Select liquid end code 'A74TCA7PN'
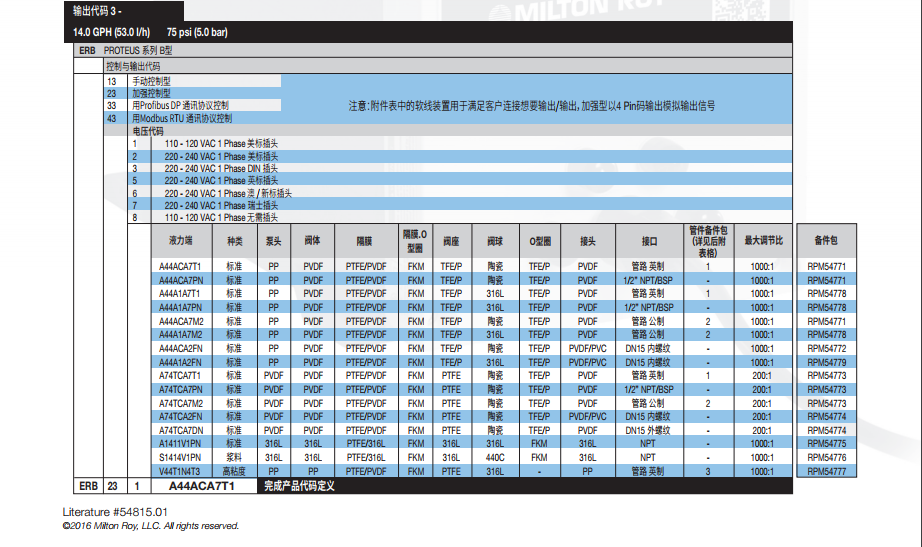Viewport: 922px width, 547px height. tap(180, 389)
